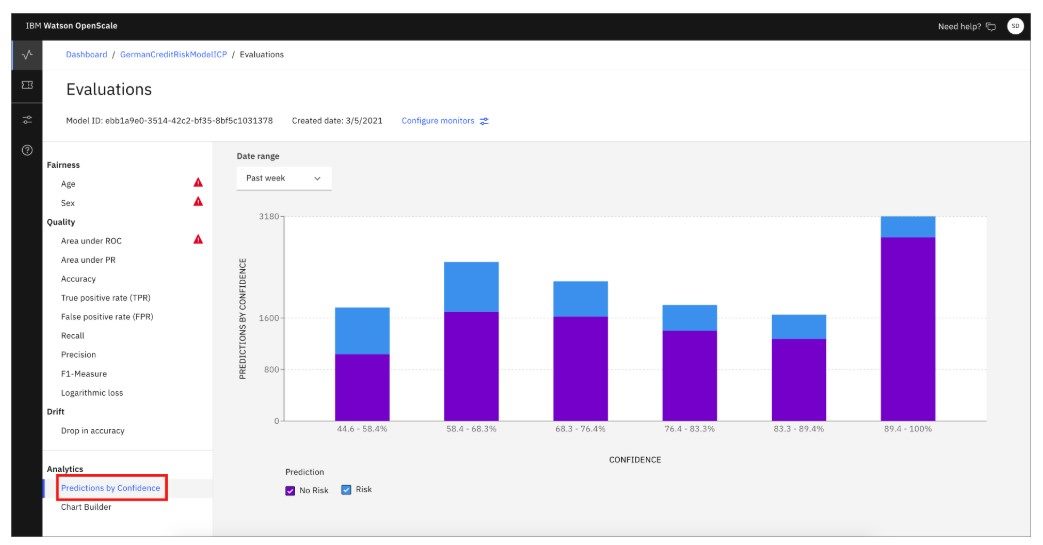Click the 89.4 - 100% confidence bar
This screenshot has width=1043, height=545.
coord(907,320)
